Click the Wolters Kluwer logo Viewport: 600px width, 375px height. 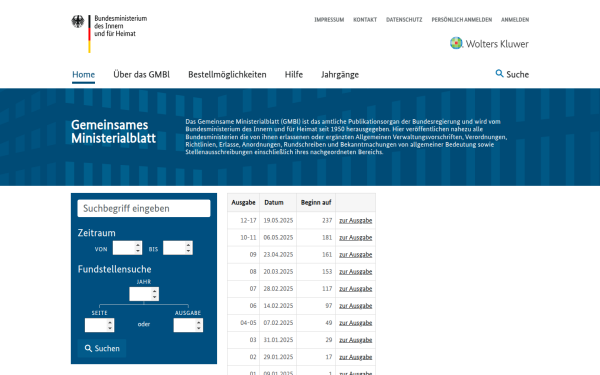[489, 43]
